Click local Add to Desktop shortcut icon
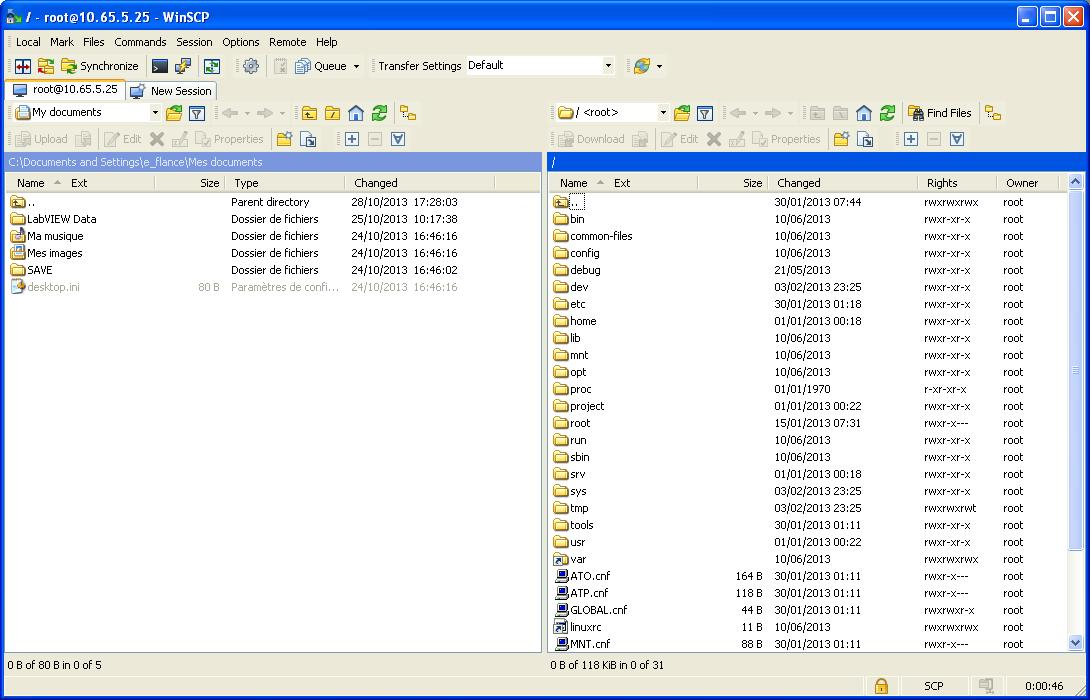The height and width of the screenshot is (700, 1090). click(308, 139)
